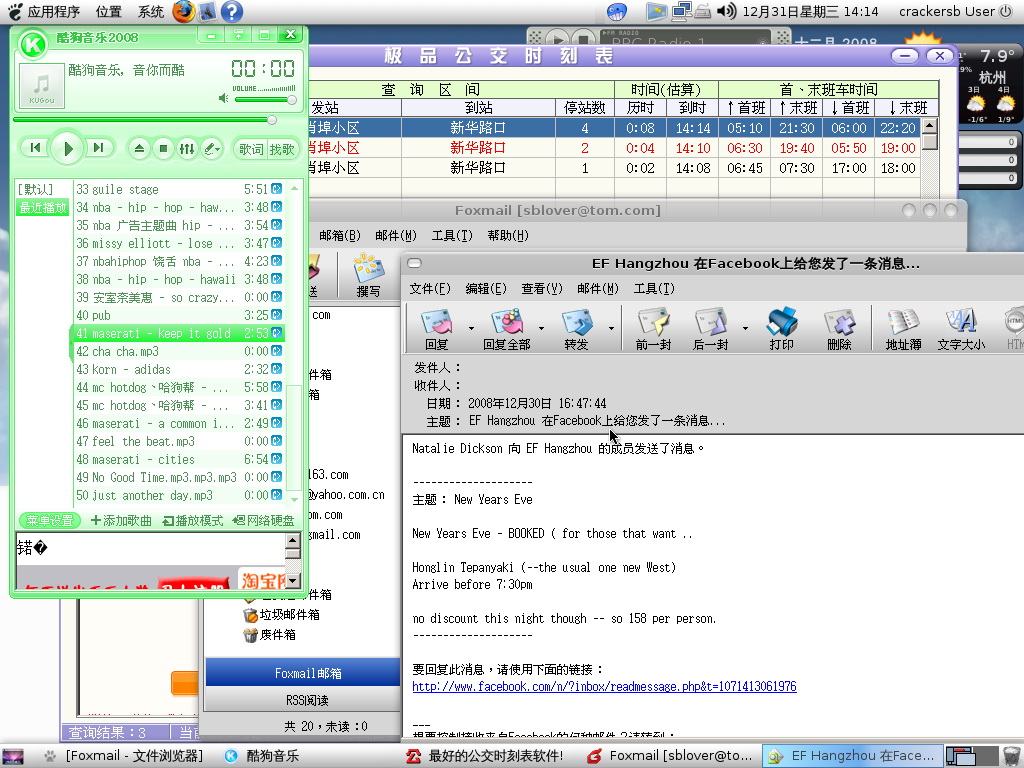Print the email with 打印
Viewport: 1024px width, 768px height.
(782, 328)
